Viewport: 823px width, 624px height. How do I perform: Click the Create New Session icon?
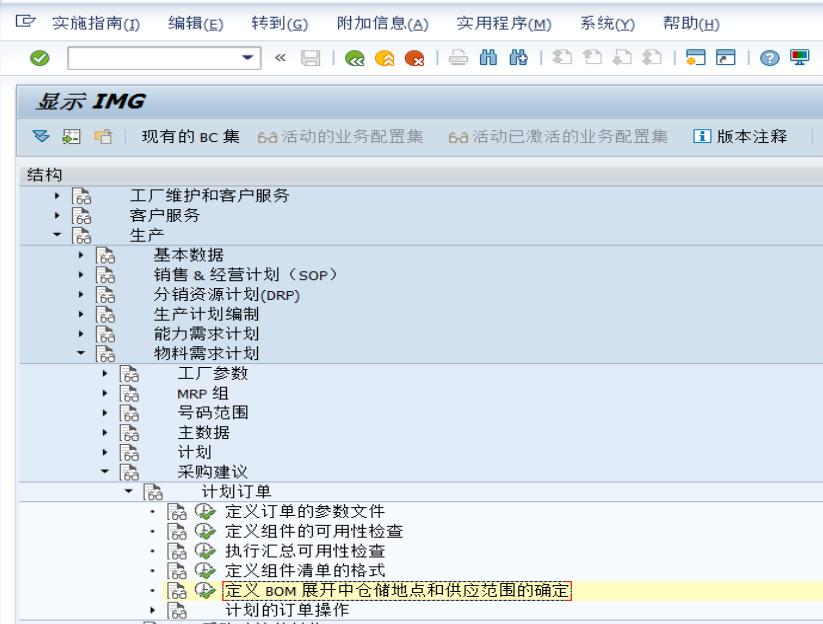click(695, 58)
